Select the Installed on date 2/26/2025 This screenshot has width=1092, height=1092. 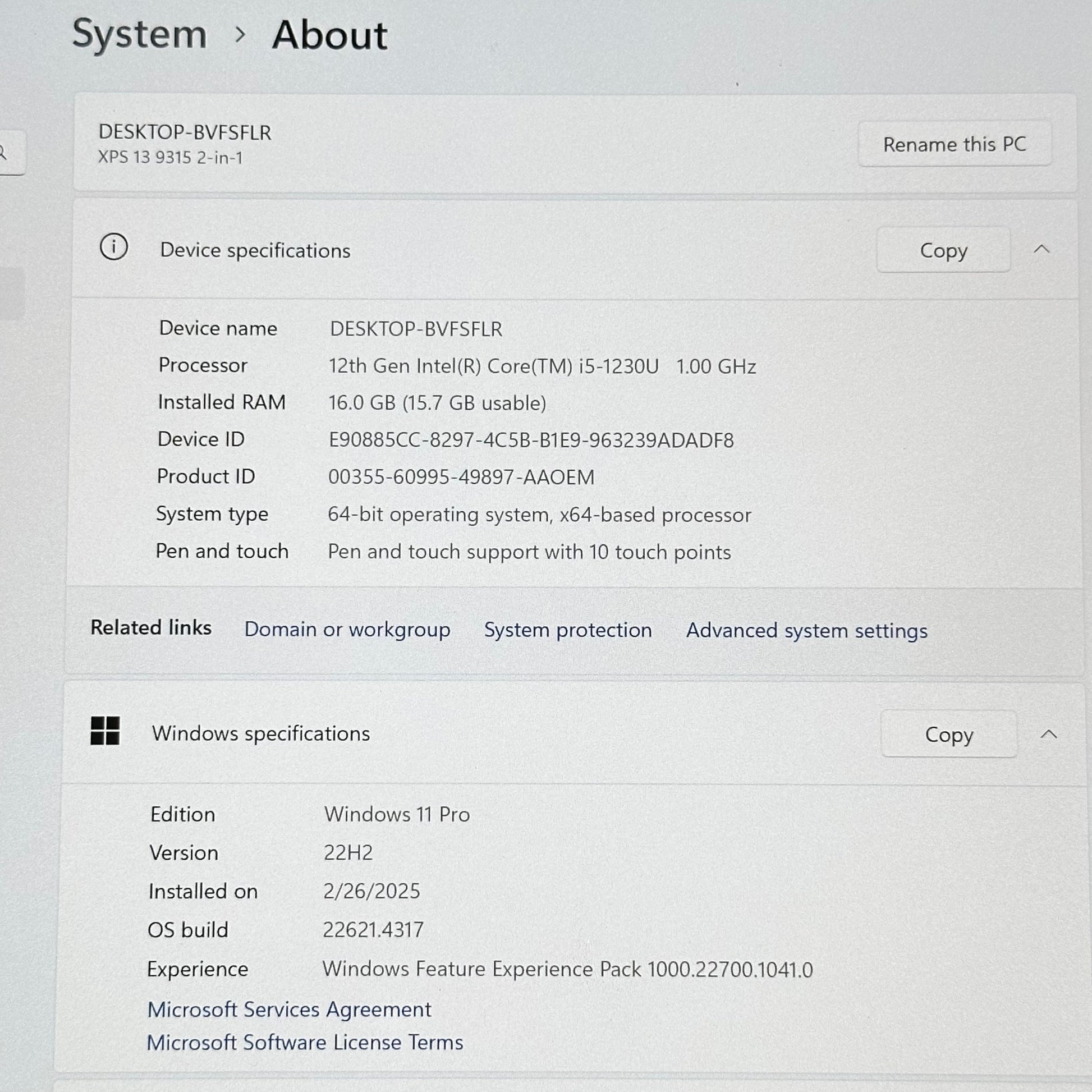(371, 891)
